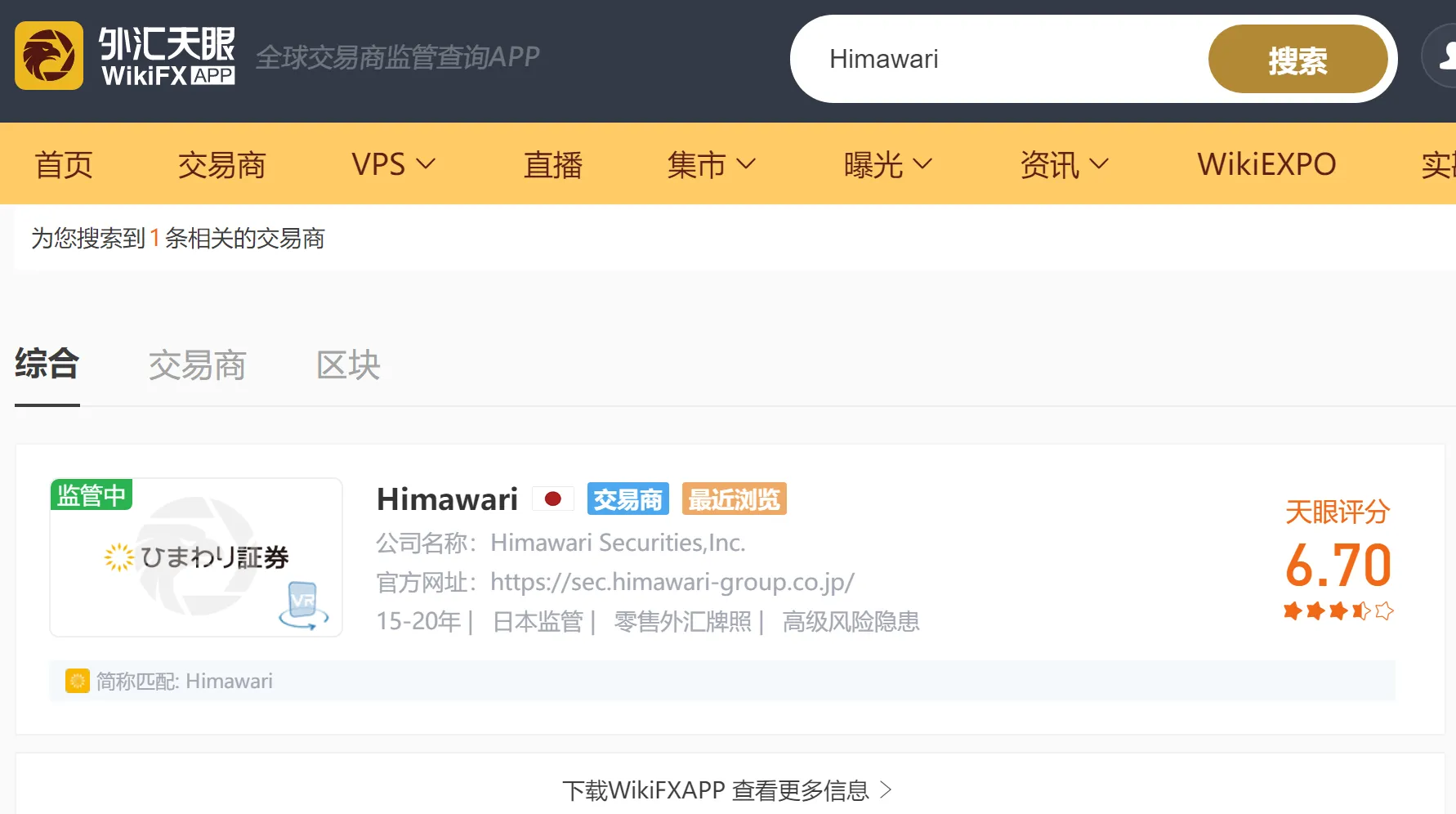
Task: Expand the 曝光 dropdown menu
Action: point(888,164)
